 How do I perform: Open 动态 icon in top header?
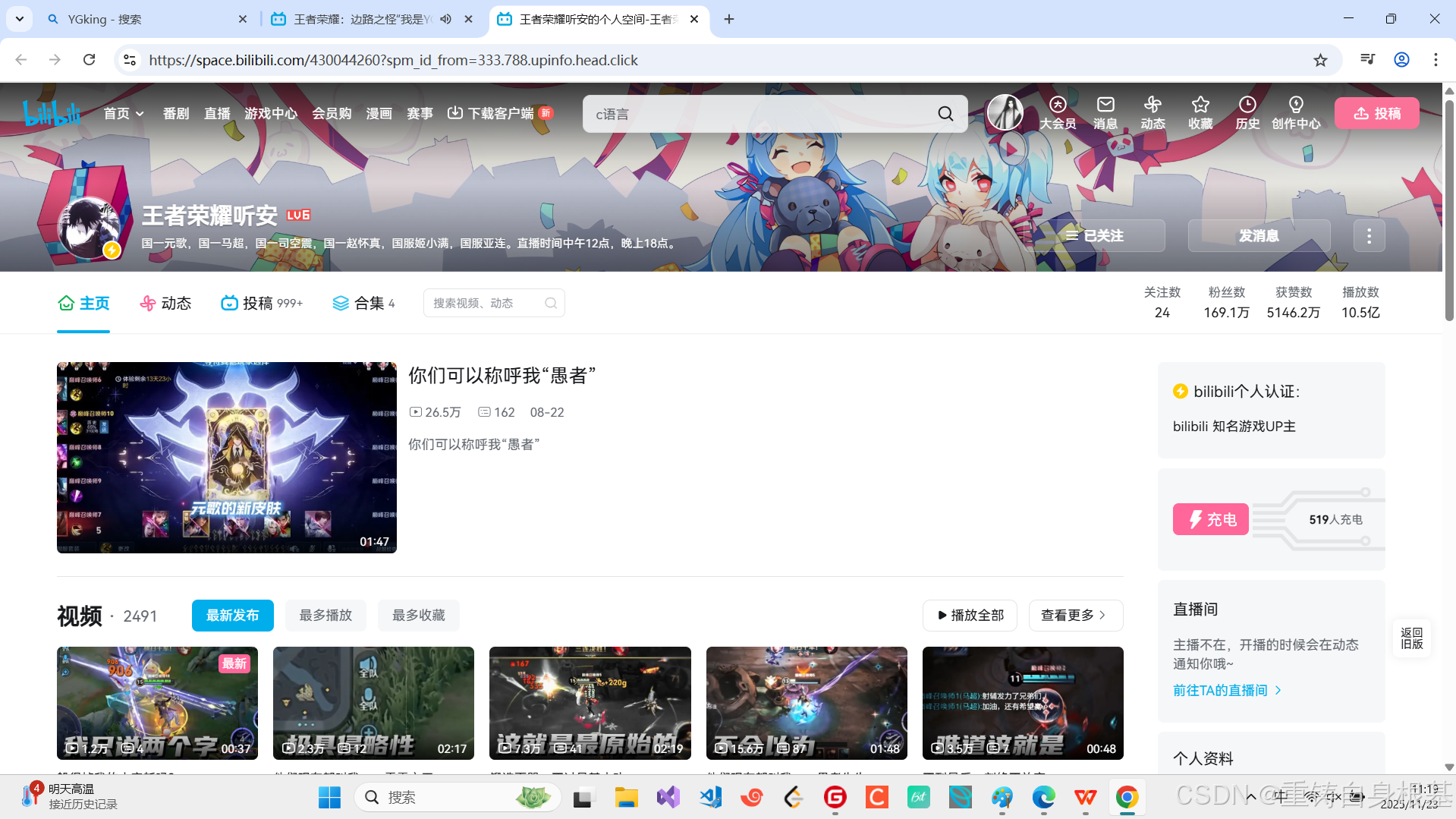point(1153,113)
